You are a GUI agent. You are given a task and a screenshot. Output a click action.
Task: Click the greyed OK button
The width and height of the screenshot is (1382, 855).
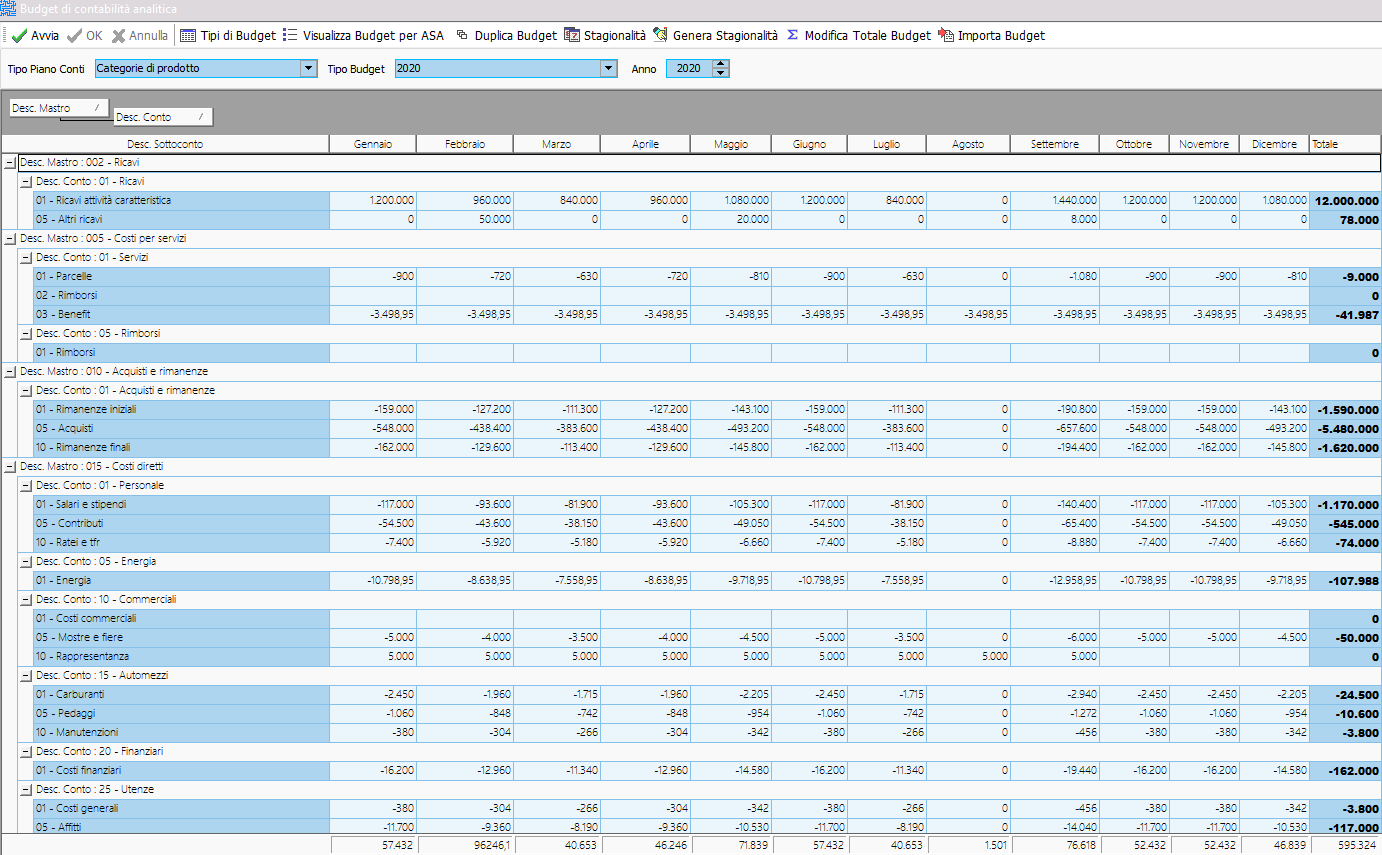[85, 35]
